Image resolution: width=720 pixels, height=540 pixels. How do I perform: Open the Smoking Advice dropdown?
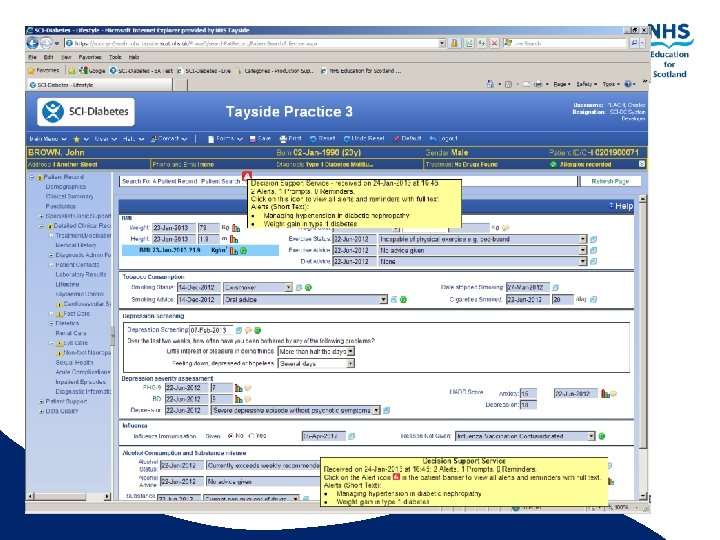tap(383, 299)
